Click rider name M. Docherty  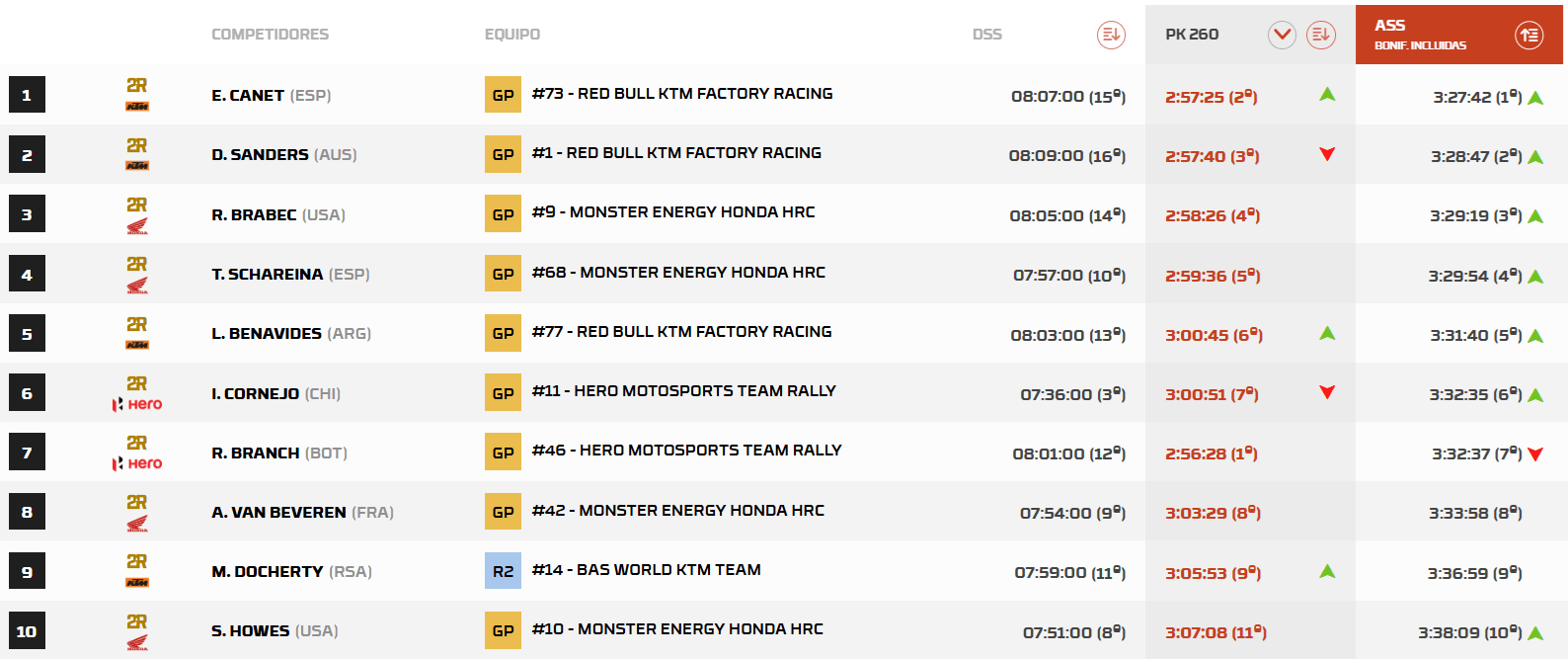pyautogui.click(x=268, y=572)
